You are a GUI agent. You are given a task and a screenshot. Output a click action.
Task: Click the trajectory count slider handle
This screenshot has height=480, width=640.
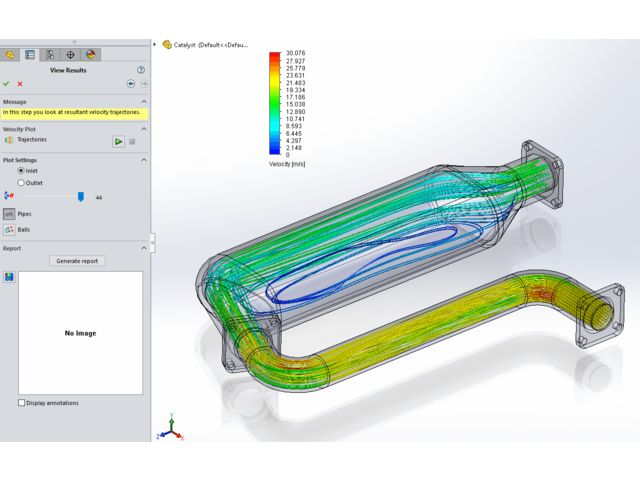coord(81,197)
